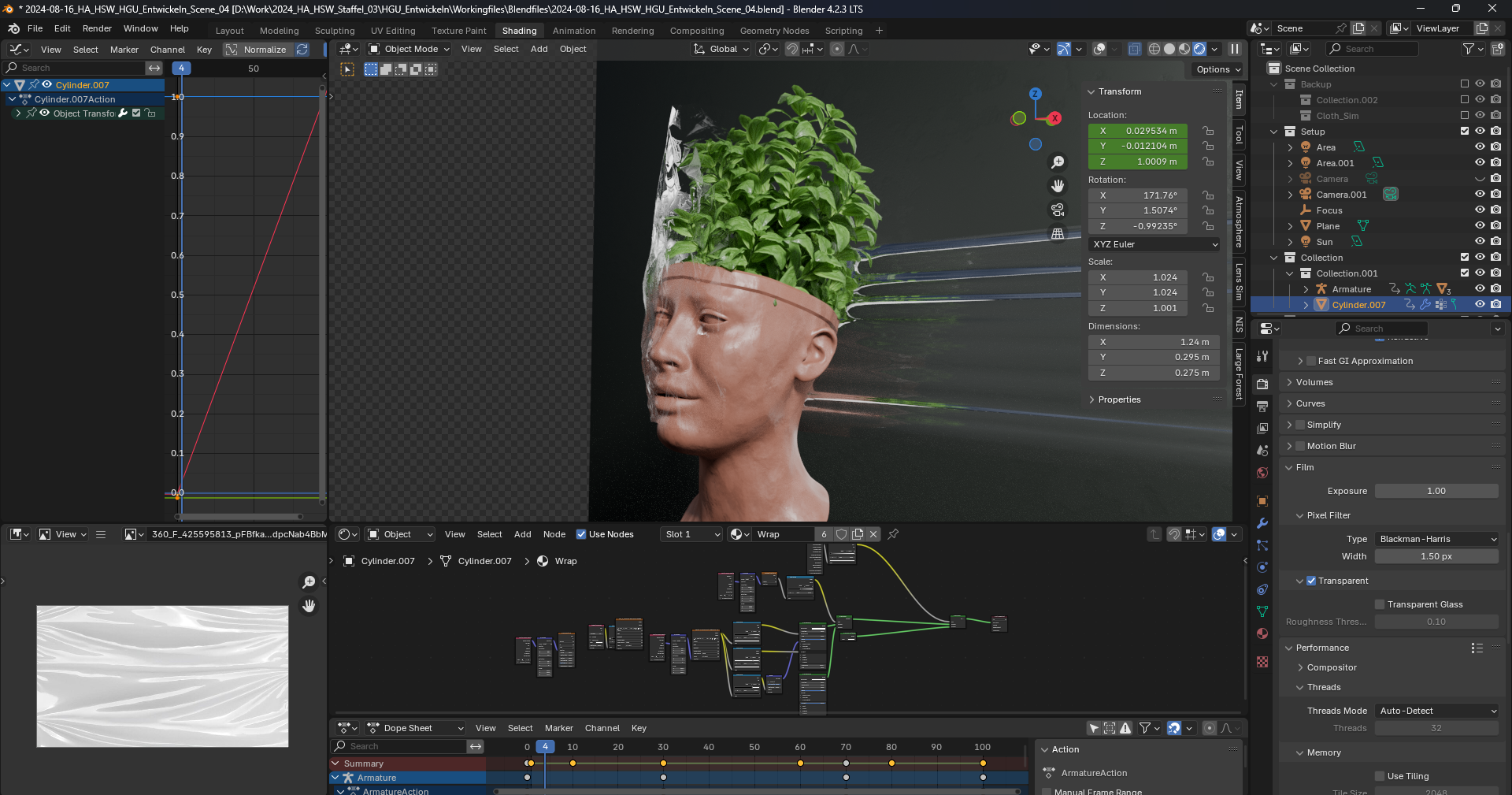Expand the Curves panel

(x=1289, y=403)
